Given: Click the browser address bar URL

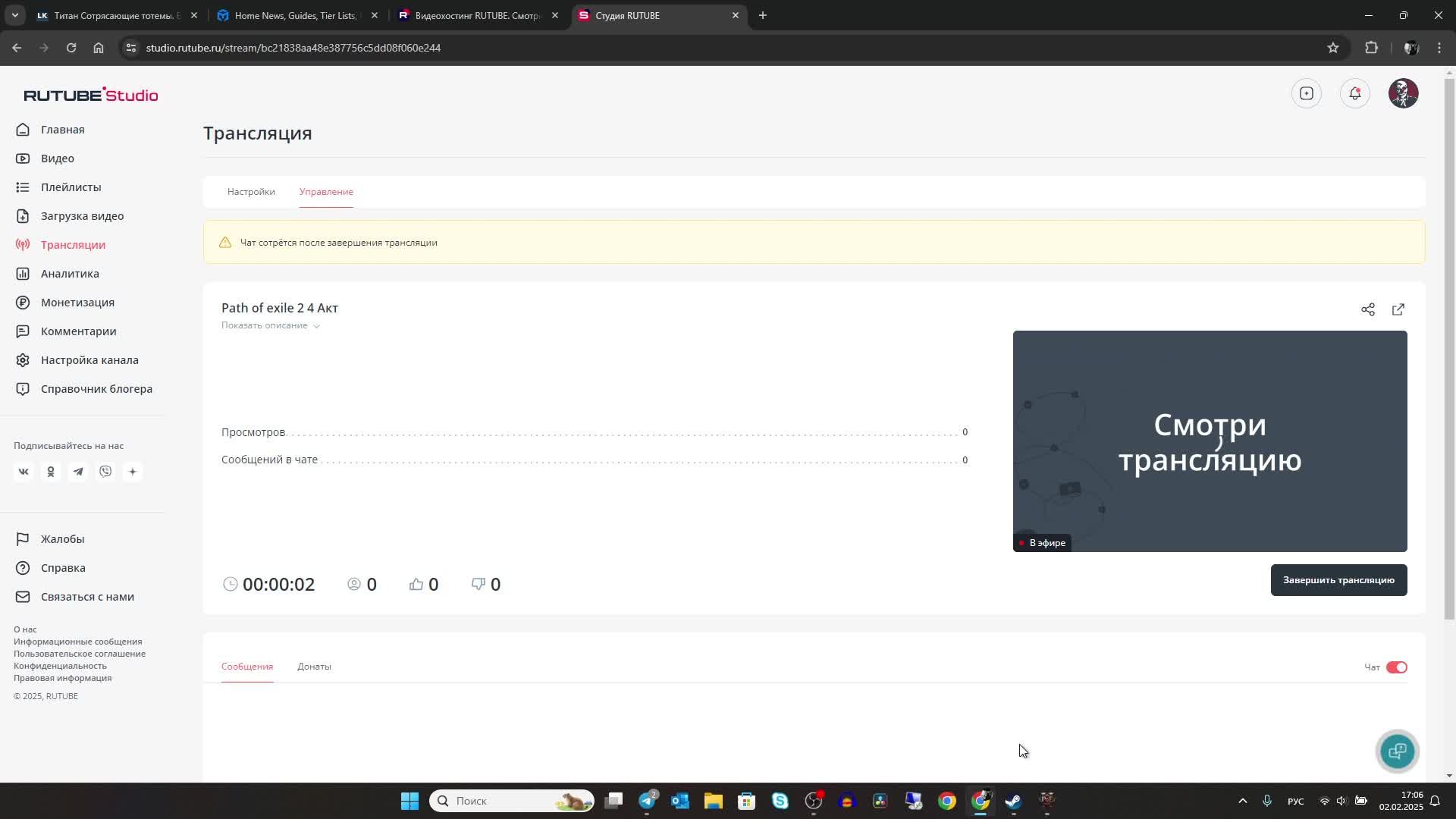Looking at the screenshot, I should click(x=293, y=48).
